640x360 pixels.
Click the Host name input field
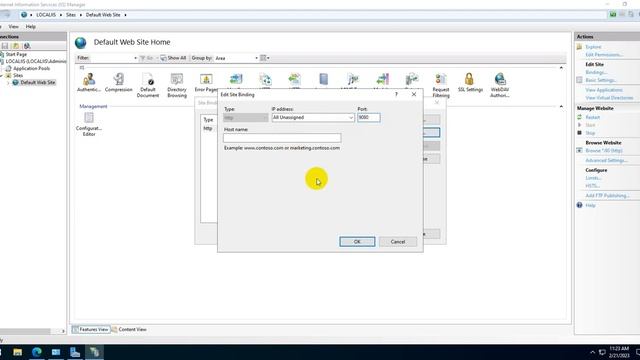click(282, 138)
